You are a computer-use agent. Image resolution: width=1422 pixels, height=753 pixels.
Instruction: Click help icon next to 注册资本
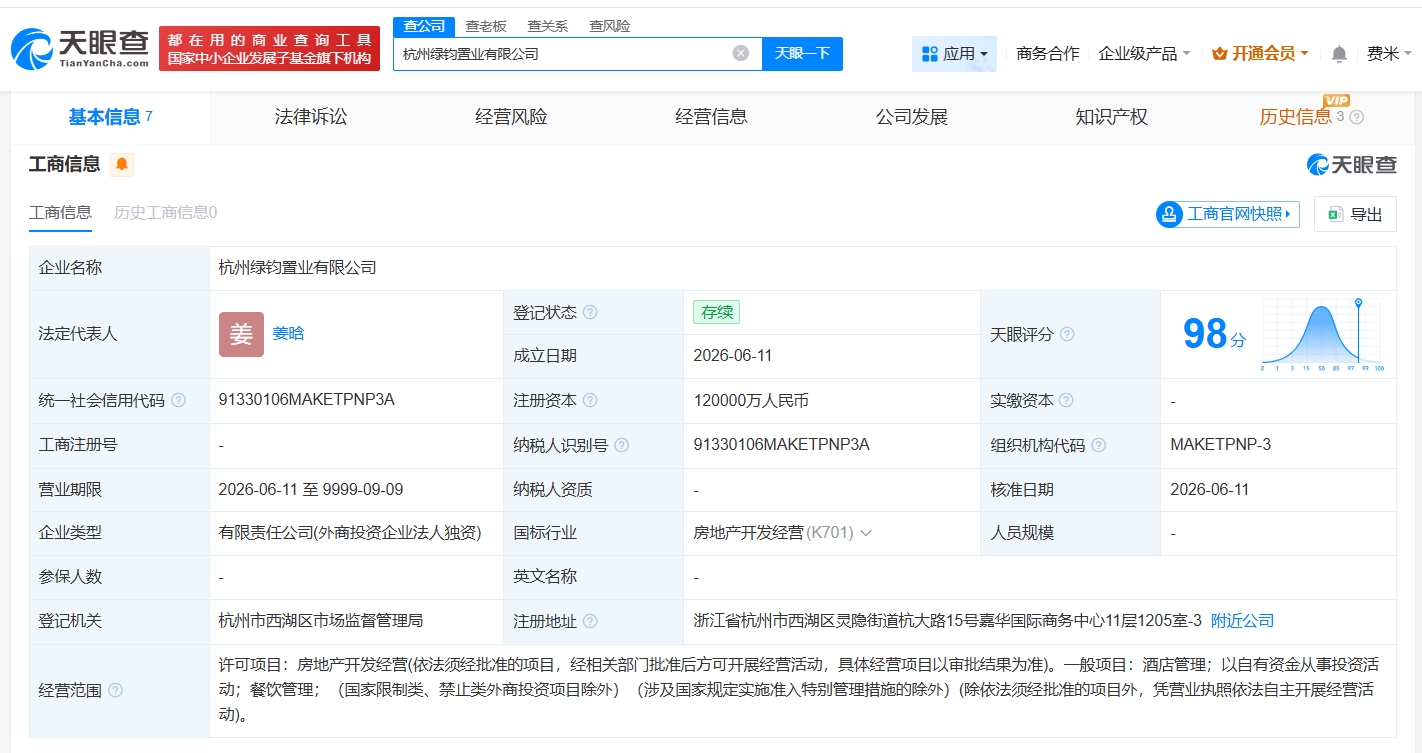(x=590, y=400)
